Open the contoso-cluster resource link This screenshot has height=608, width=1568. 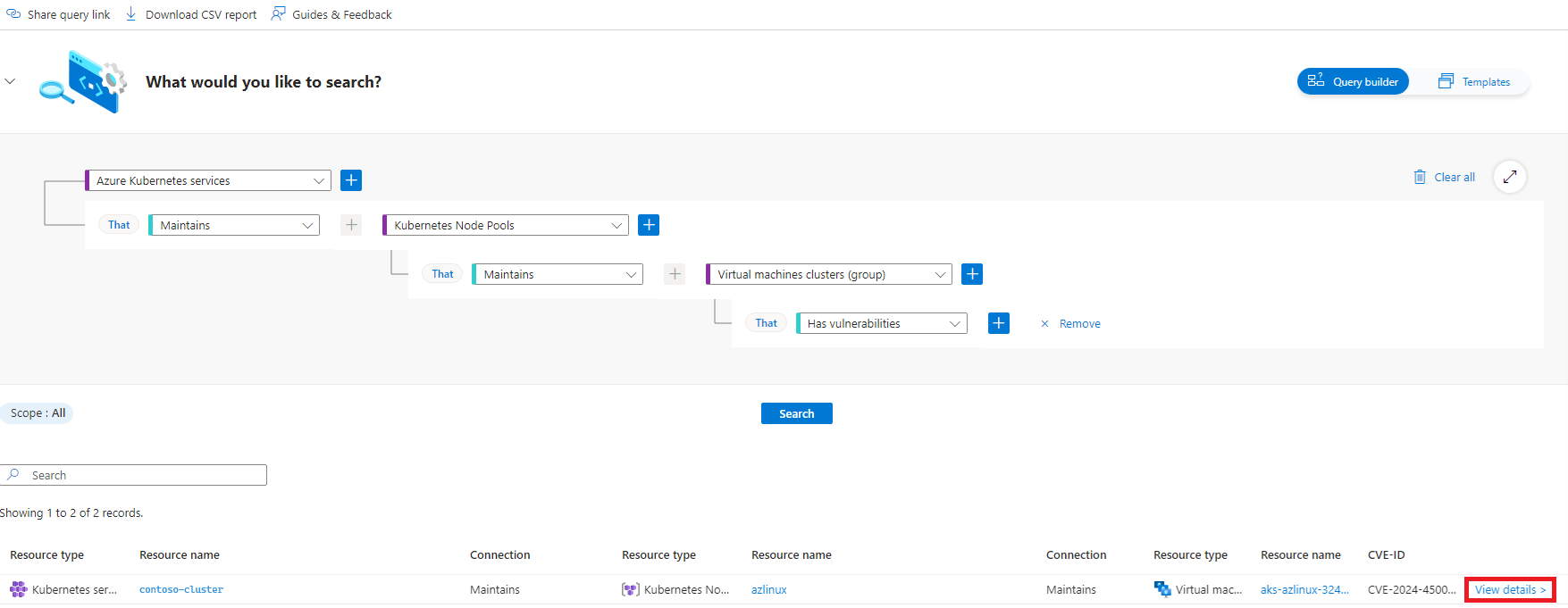181,589
